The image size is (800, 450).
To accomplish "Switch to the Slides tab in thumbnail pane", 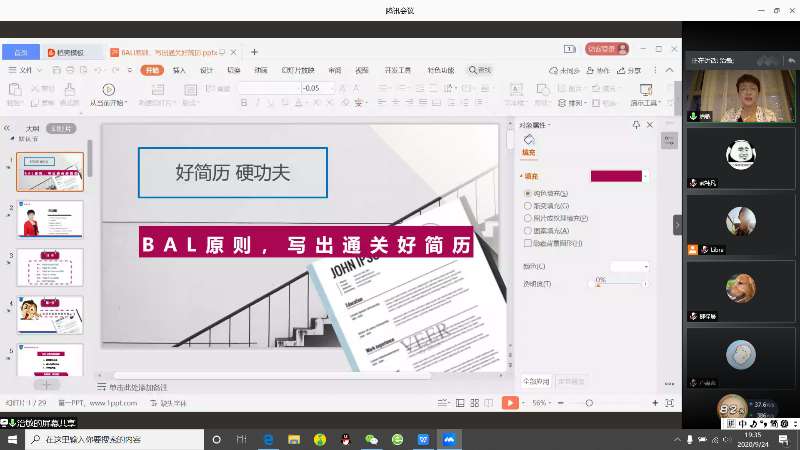I will click(x=61, y=128).
